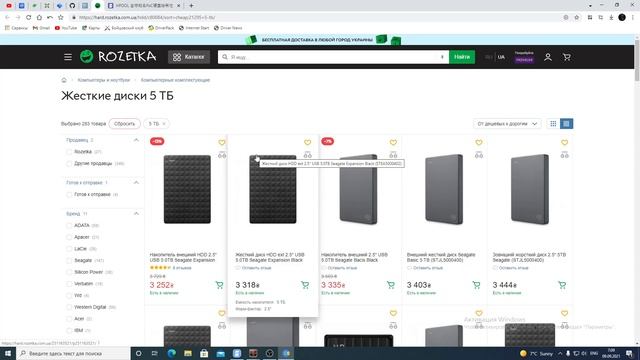Add 3 318 ₴ drive to cart
The width and height of the screenshot is (640, 360).
(x=305, y=285)
